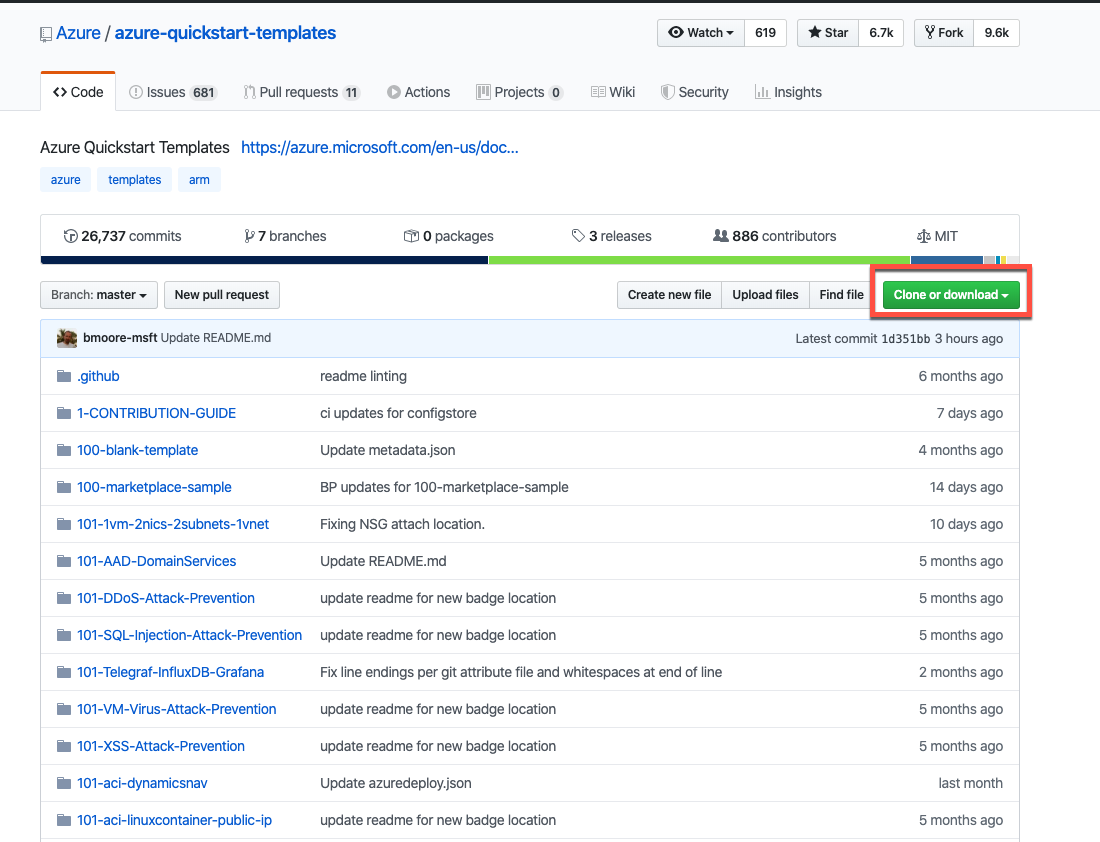Image resolution: width=1100 pixels, height=842 pixels.
Task: Click the repository book icon beside Azure
Action: coord(46,34)
